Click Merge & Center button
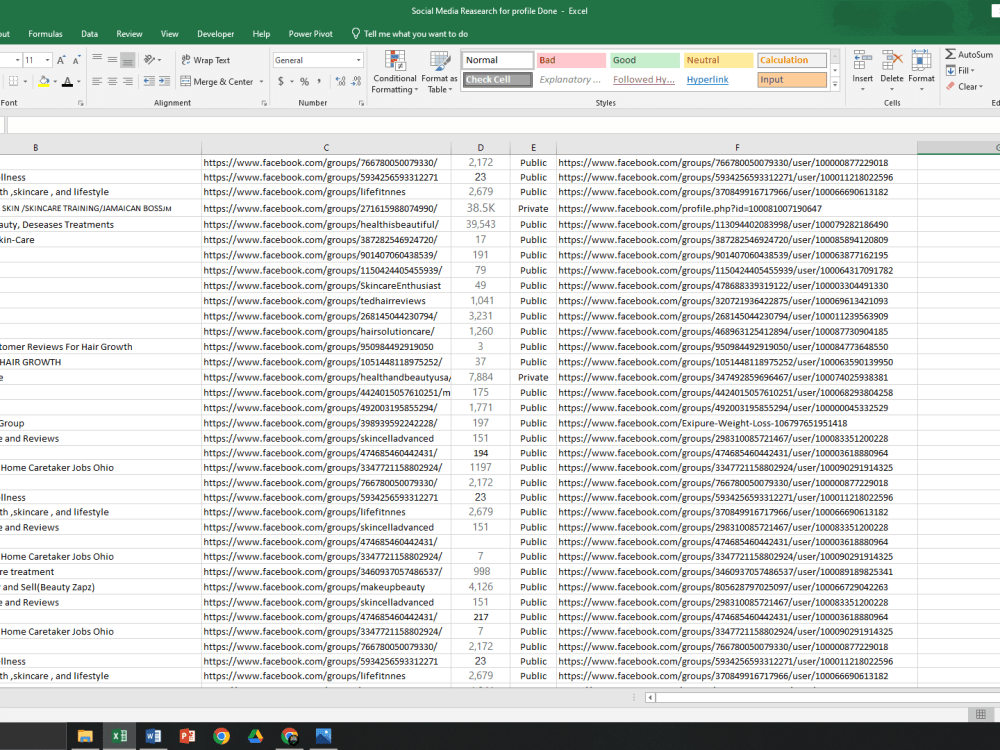Screen dimensions: 1000x750 (x=217, y=82)
